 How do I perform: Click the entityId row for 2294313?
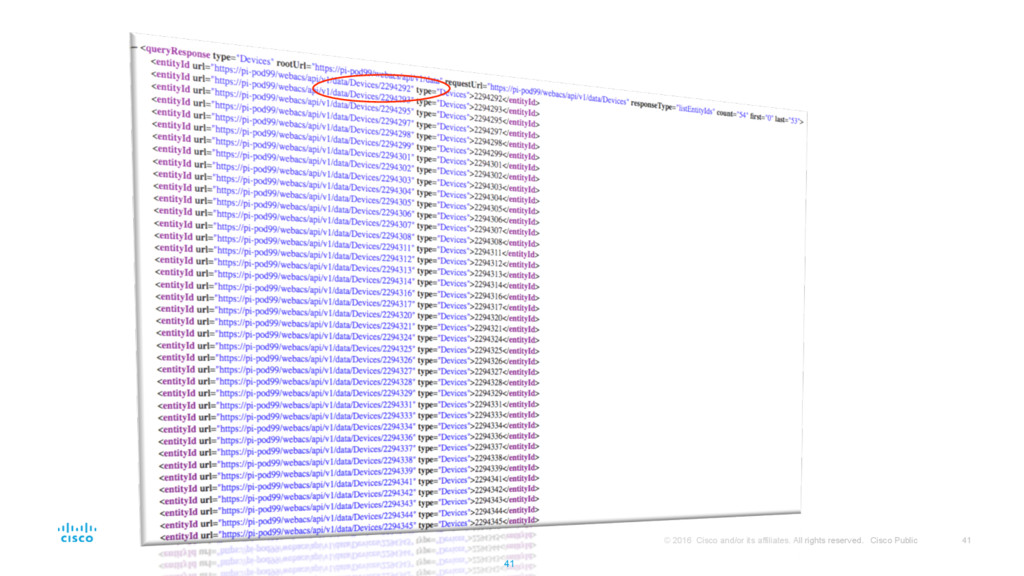point(347,270)
